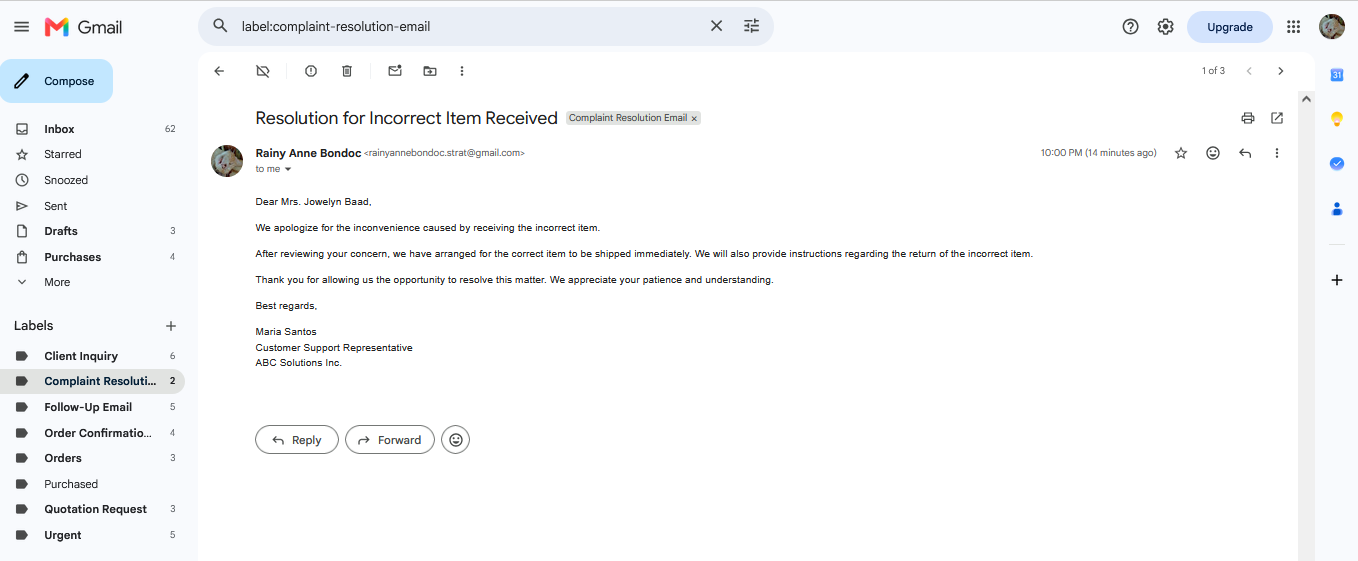
Task: Click the search field with the label query
Action: (468, 26)
